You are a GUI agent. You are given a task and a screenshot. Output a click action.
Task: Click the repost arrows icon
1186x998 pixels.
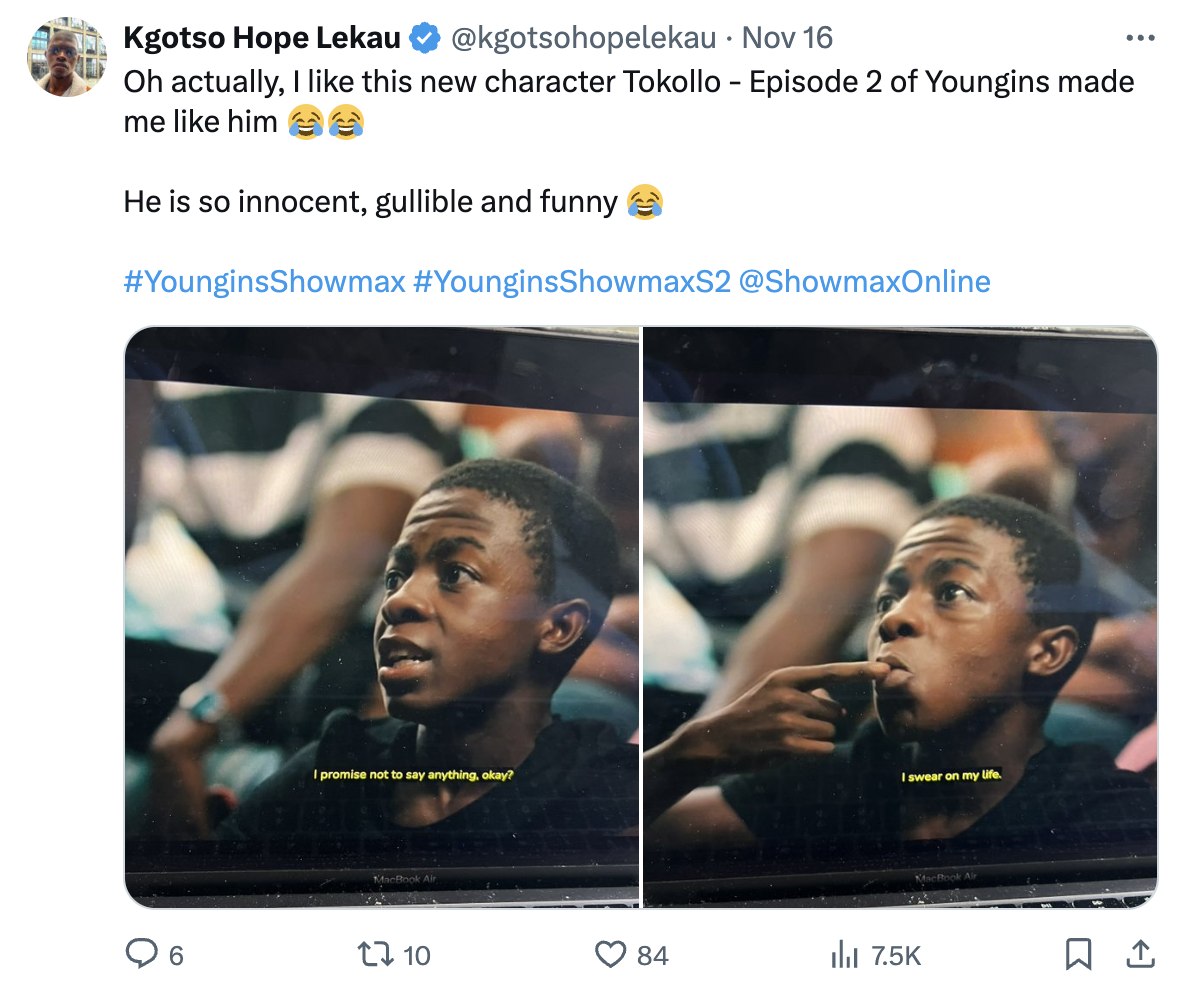(375, 955)
